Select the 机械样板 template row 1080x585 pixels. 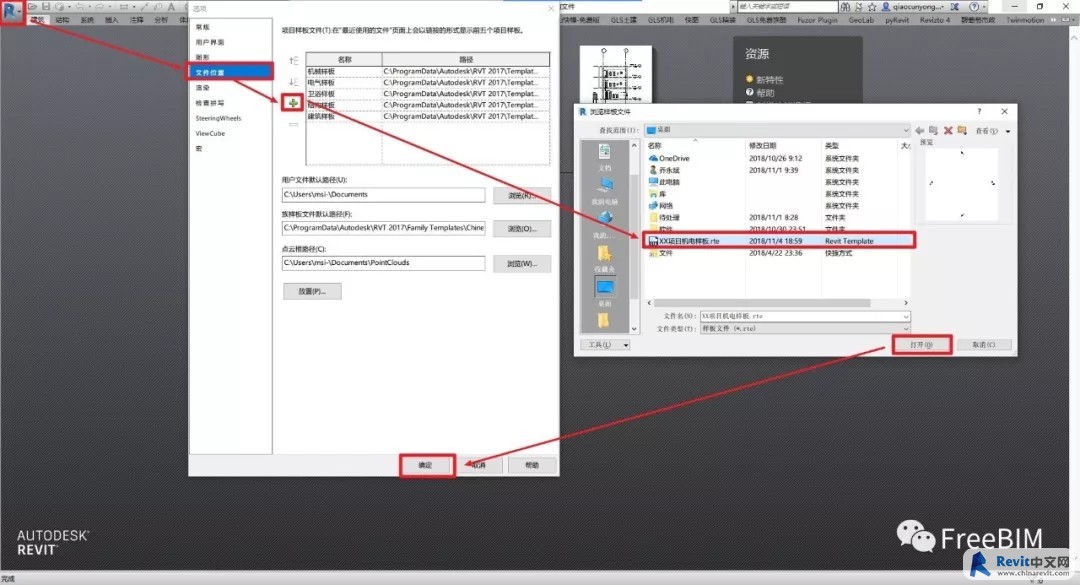pyautogui.click(x=428, y=71)
